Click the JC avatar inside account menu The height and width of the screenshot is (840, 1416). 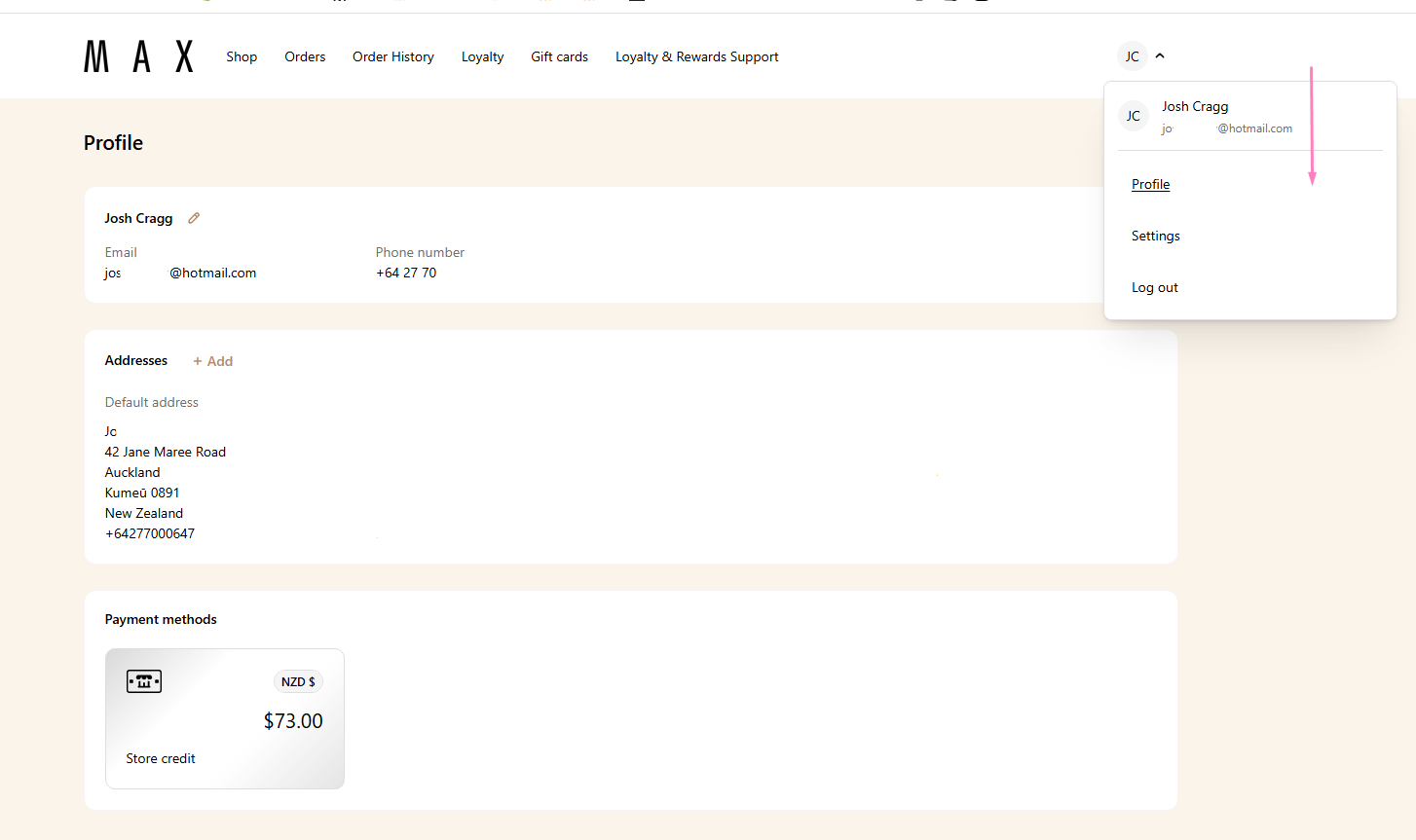coord(1133,116)
